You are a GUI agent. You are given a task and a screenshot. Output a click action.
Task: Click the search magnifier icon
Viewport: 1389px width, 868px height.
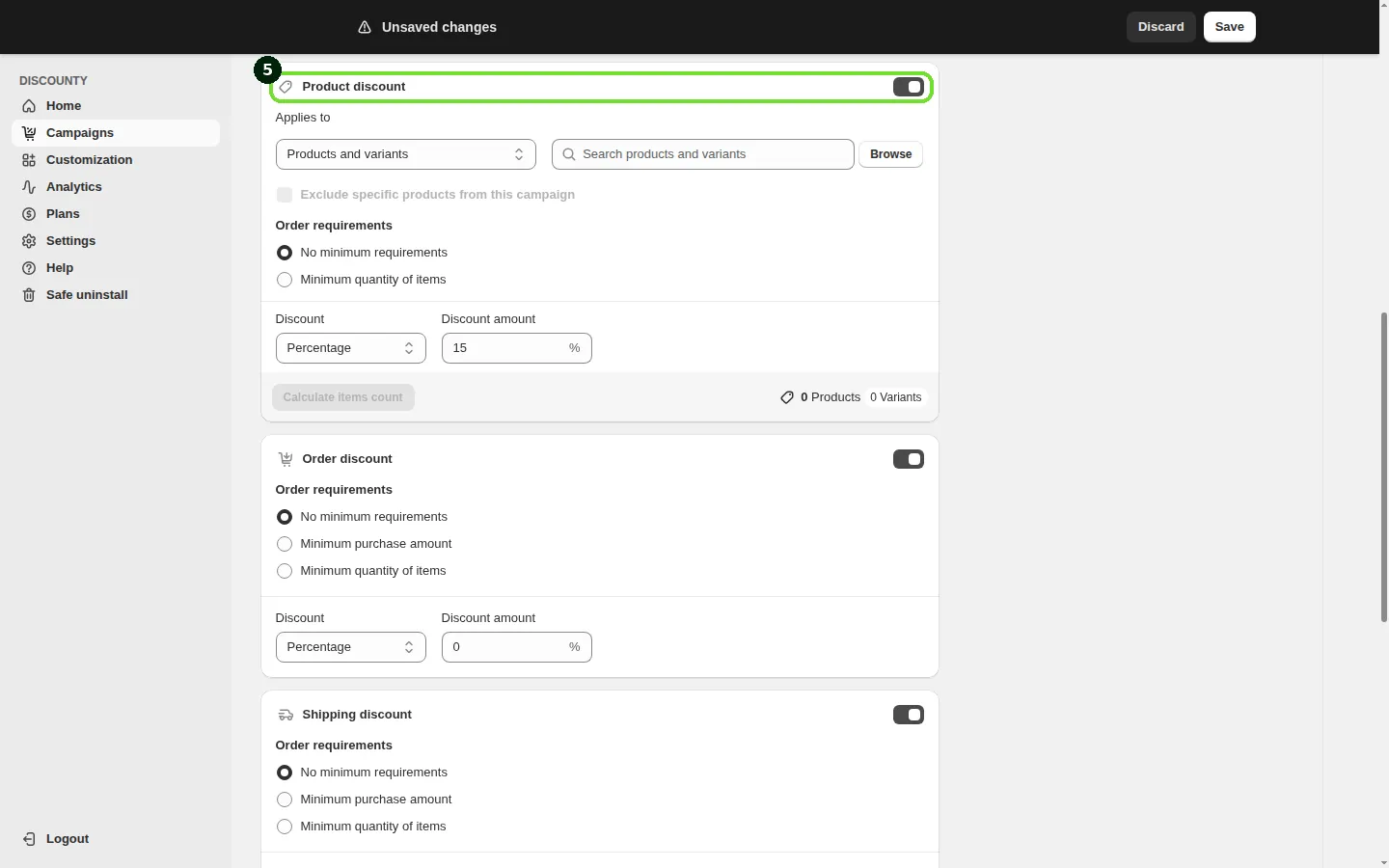coord(569,154)
